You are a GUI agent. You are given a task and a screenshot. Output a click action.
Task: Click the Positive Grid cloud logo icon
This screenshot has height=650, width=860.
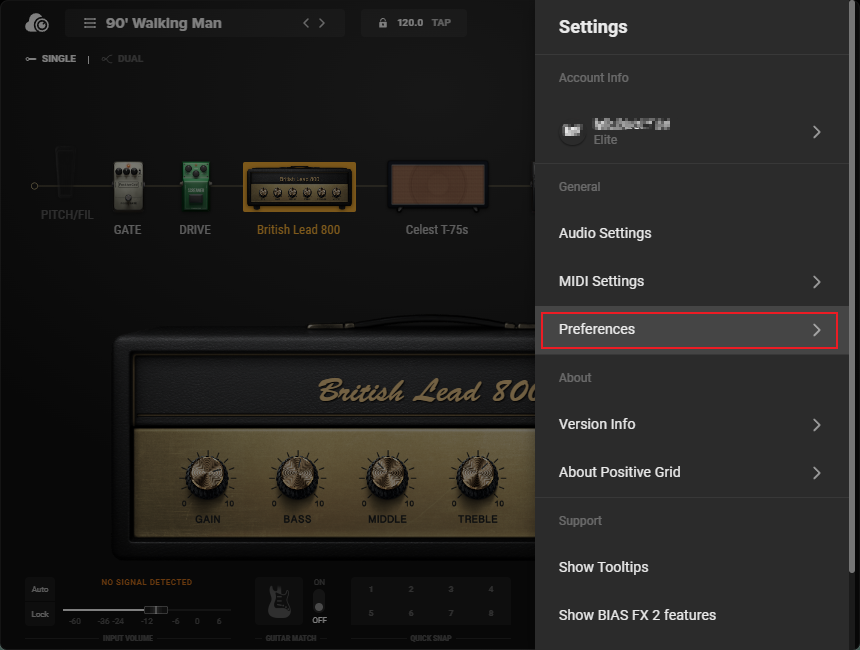point(37,23)
